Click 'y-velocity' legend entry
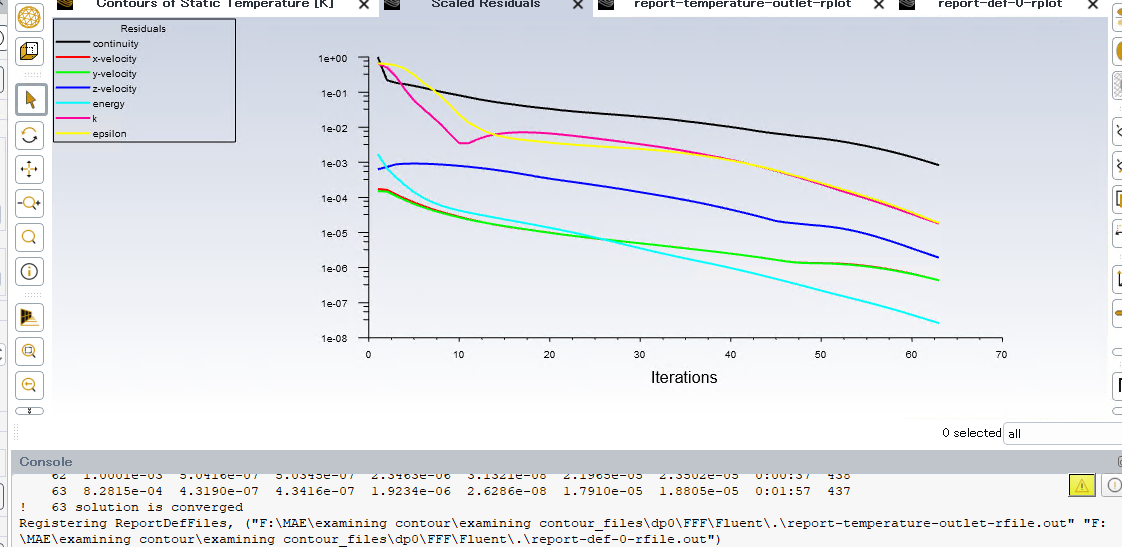1122x547 pixels. (x=114, y=74)
